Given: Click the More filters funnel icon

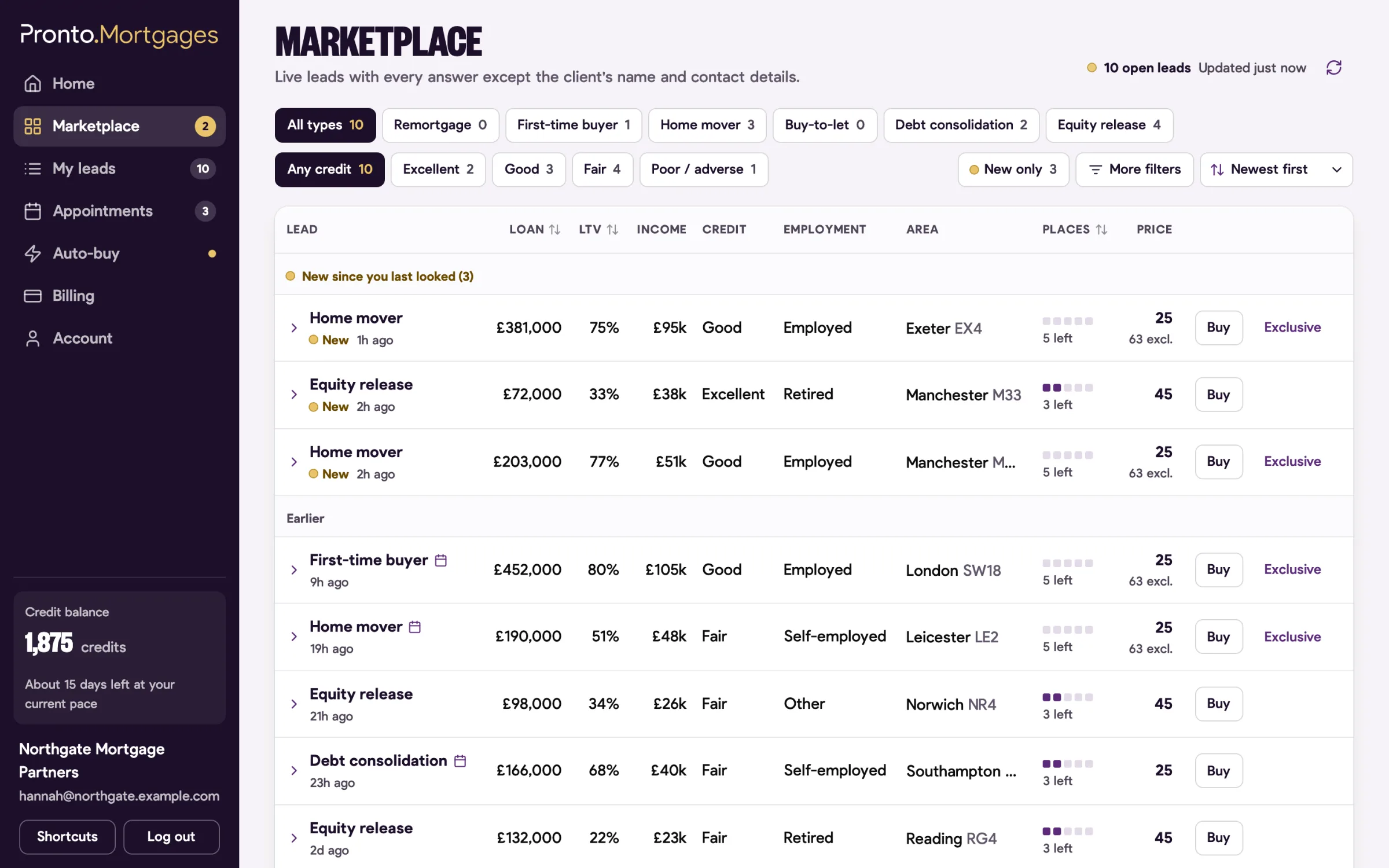Looking at the screenshot, I should click(1095, 170).
